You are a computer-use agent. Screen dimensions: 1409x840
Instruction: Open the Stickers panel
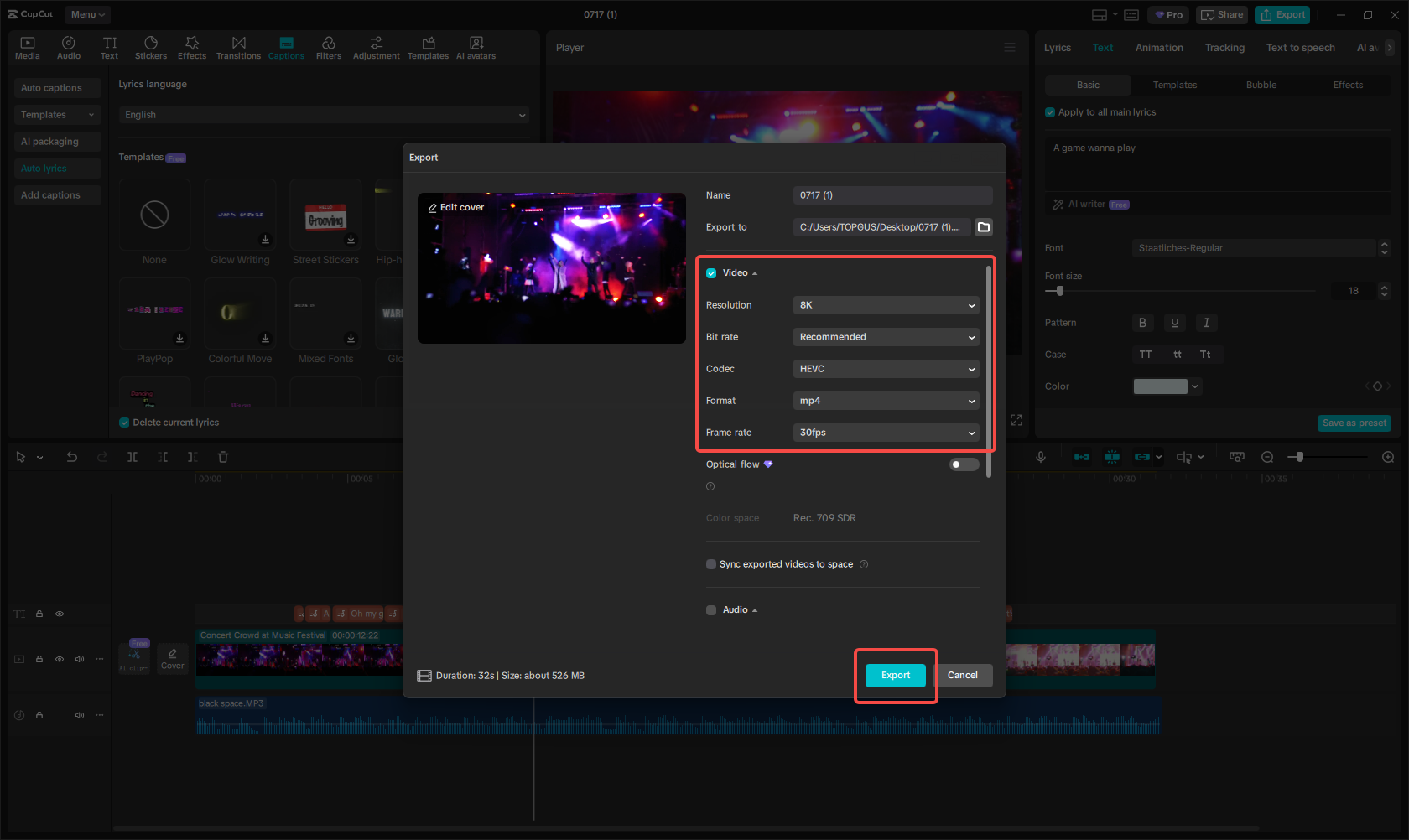point(151,48)
